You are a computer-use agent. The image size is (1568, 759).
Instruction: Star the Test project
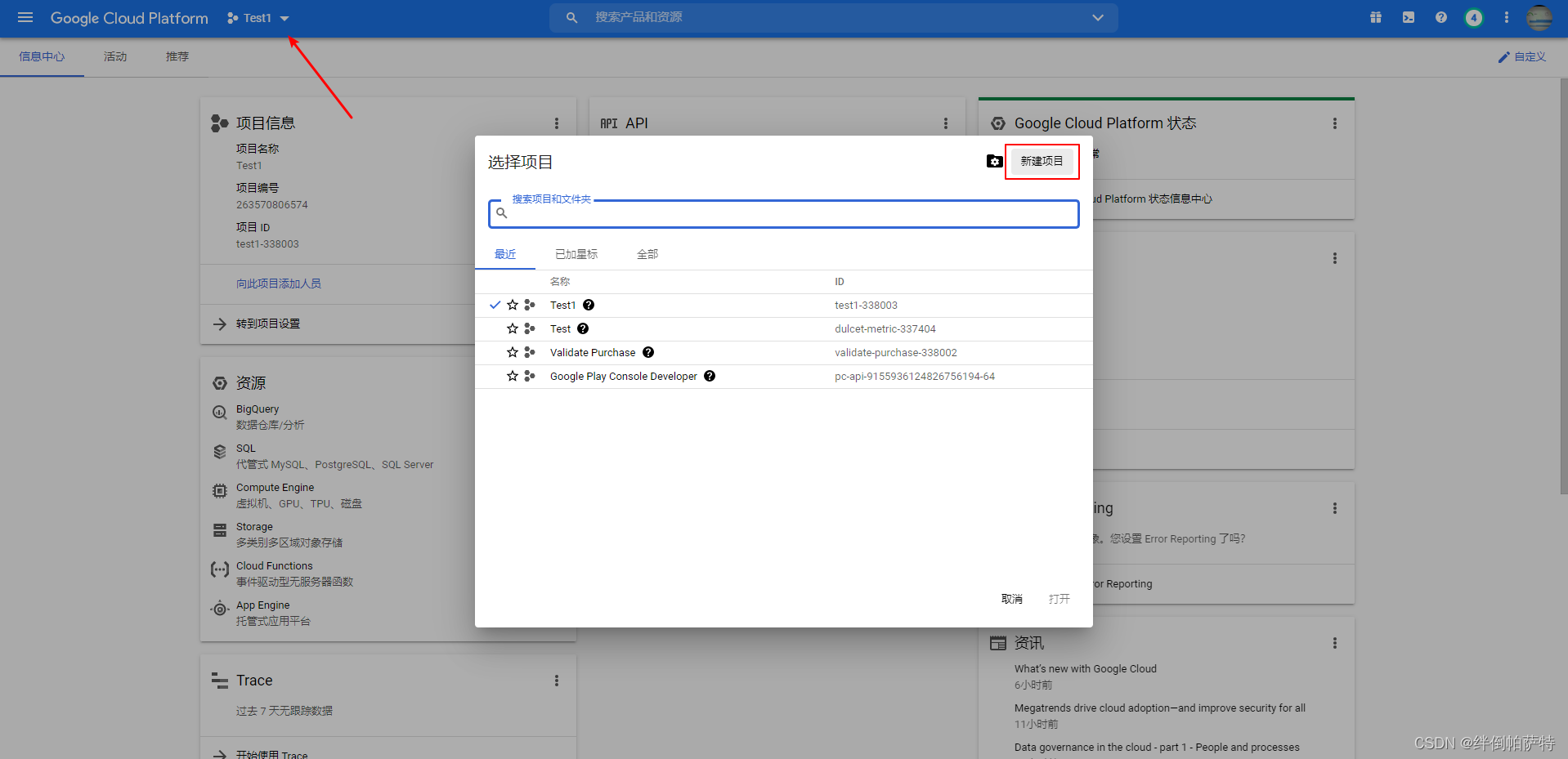(x=513, y=328)
